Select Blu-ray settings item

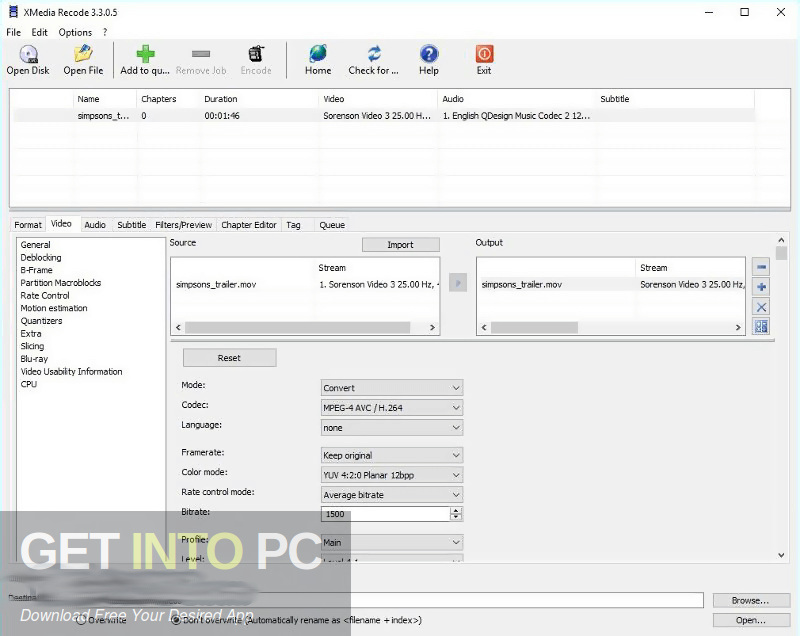pos(34,359)
